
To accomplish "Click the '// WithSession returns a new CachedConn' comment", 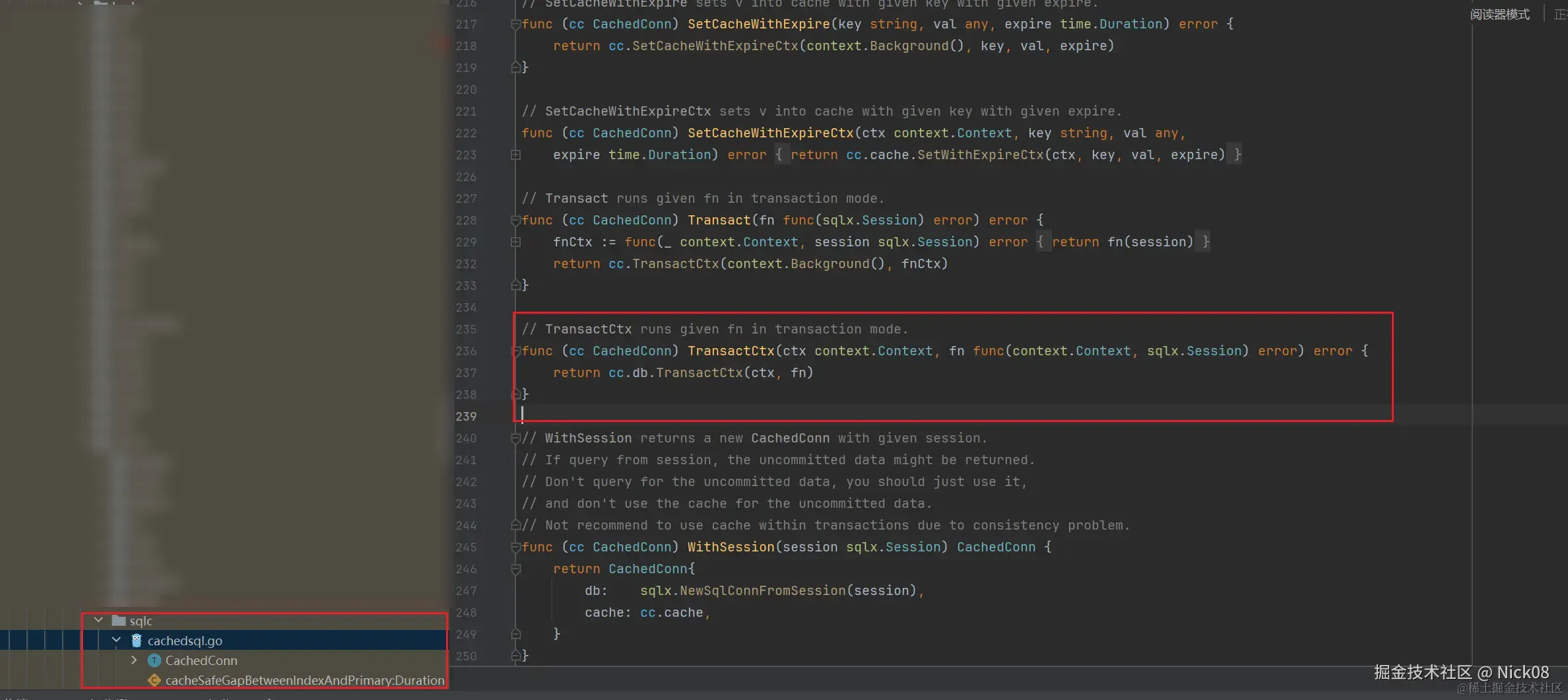I will click(754, 438).
